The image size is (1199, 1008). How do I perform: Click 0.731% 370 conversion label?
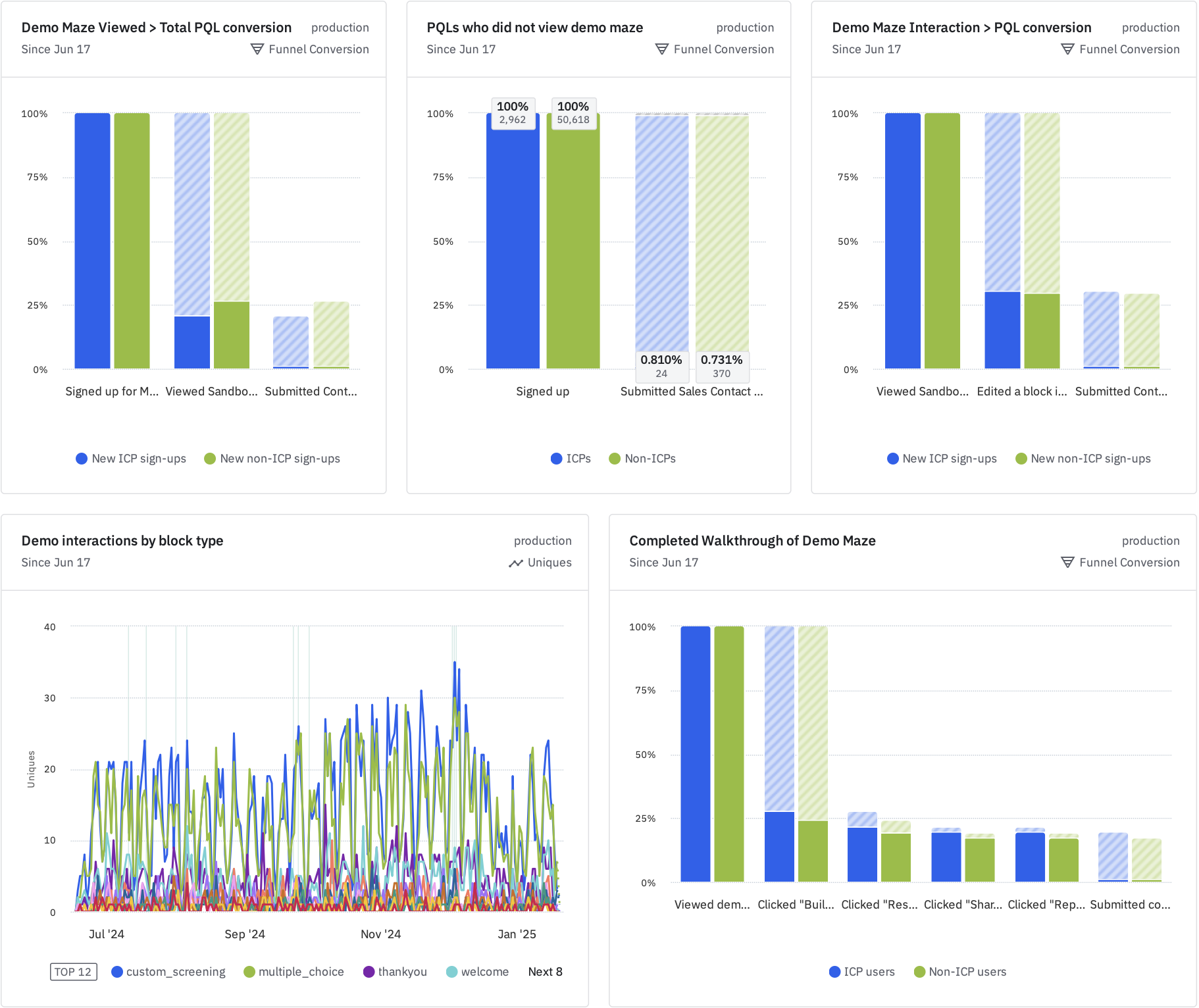[722, 366]
